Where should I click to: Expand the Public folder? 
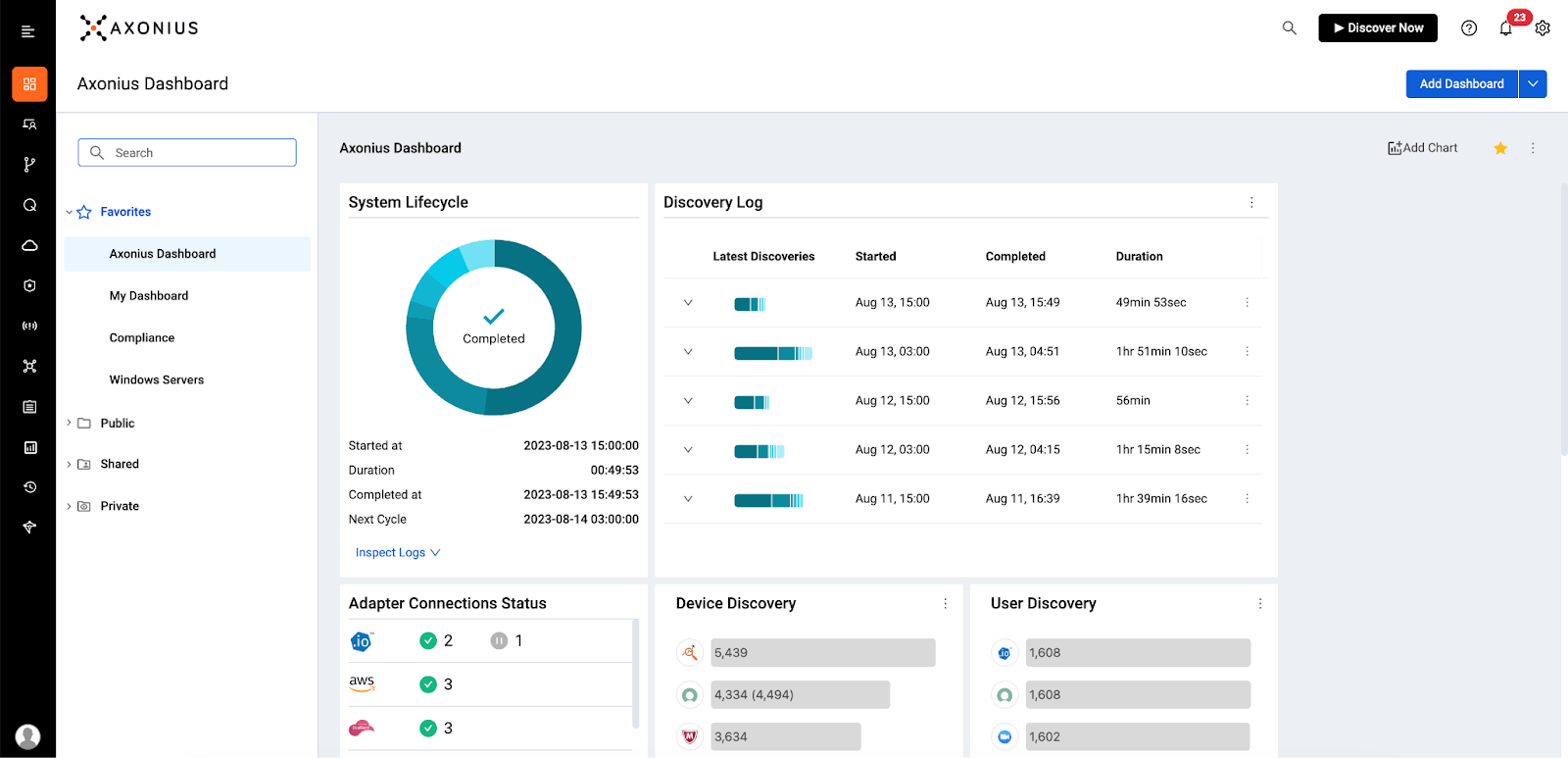(69, 424)
